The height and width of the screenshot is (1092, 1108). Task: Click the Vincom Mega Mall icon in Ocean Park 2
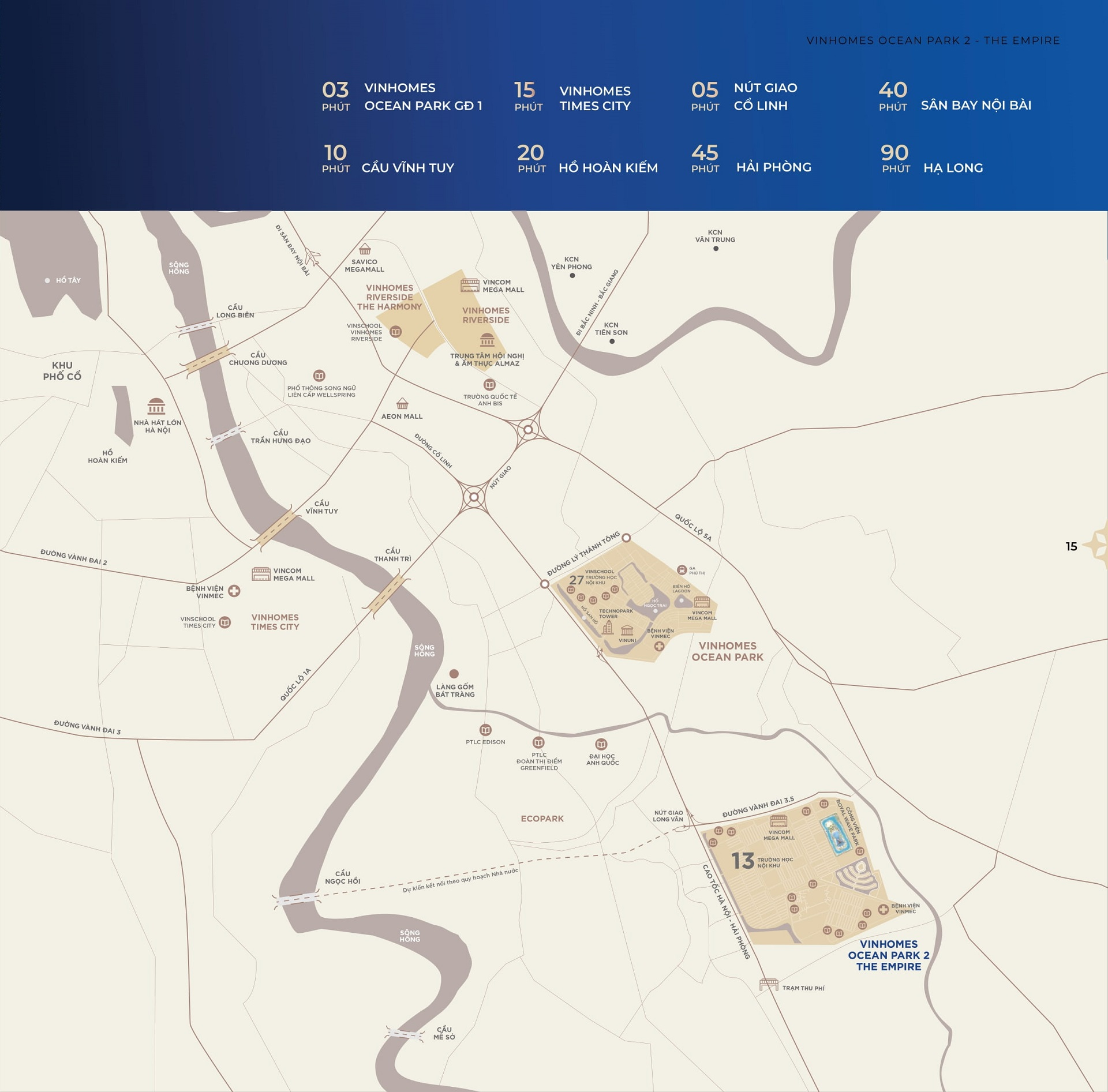tap(779, 821)
